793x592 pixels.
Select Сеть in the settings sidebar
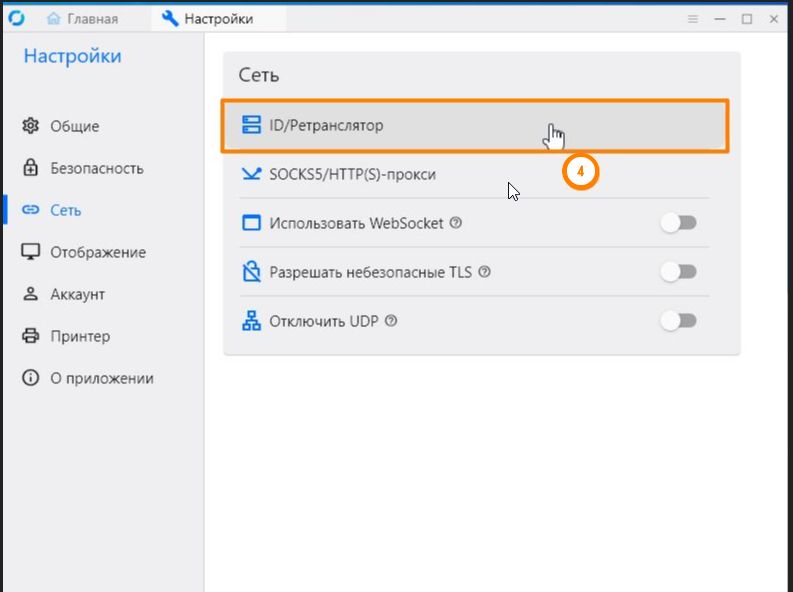click(104, 210)
